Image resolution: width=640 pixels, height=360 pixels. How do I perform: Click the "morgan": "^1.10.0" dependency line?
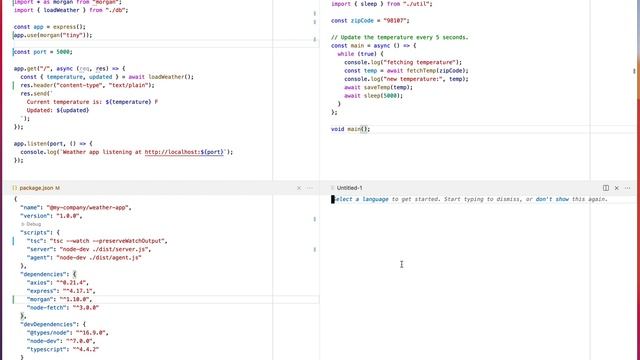[x=59, y=299]
